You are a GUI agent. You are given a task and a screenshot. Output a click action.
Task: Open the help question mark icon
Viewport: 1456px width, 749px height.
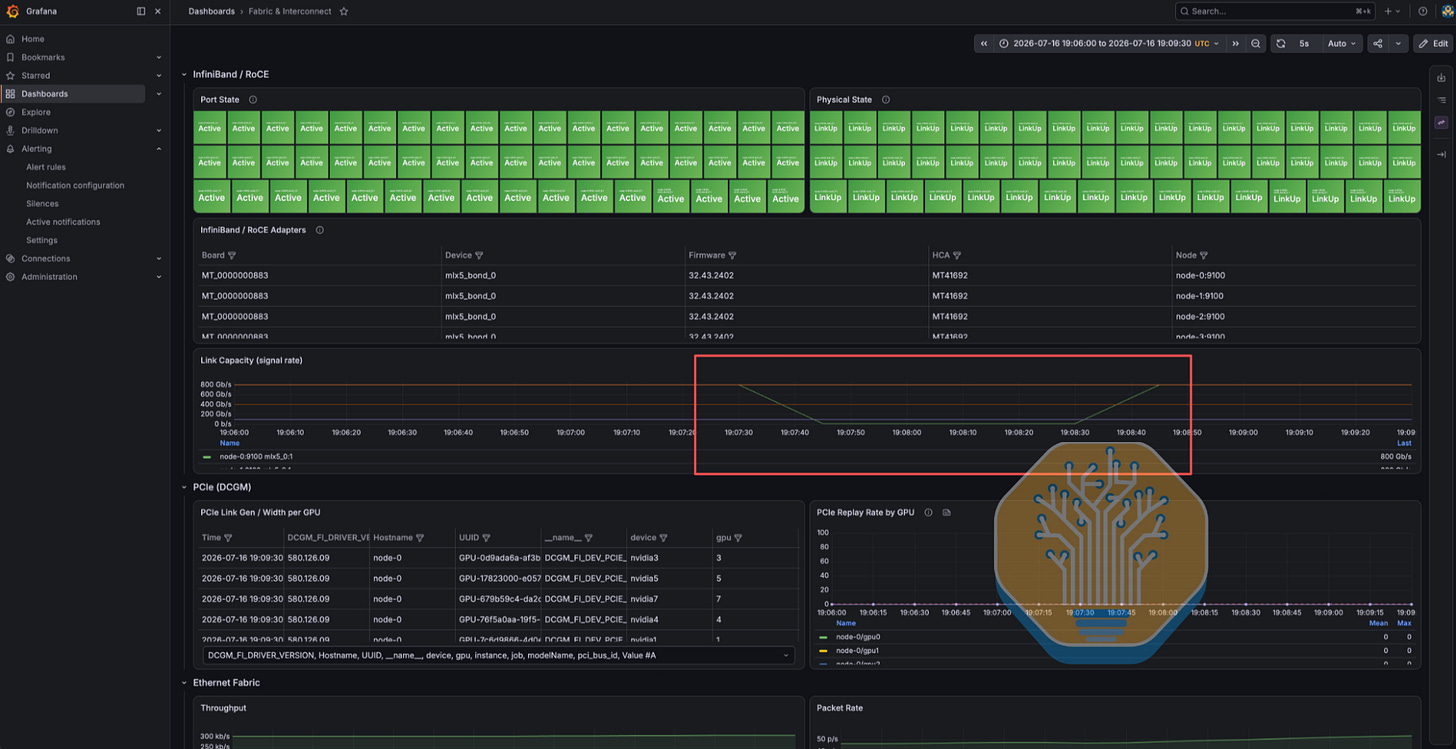point(1423,12)
